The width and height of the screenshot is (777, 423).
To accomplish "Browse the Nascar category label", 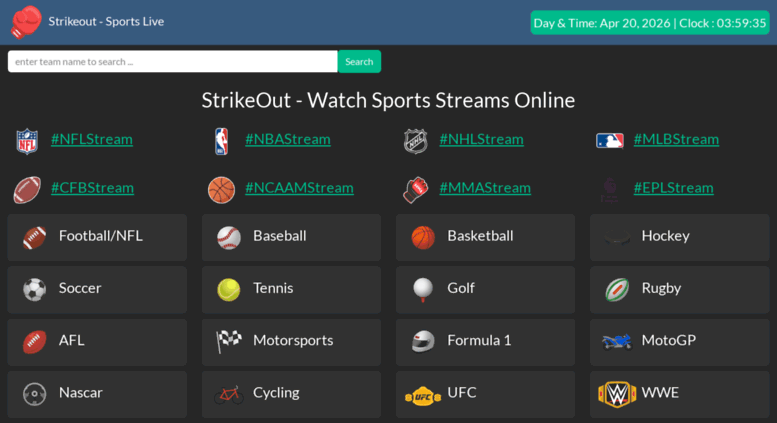I will [x=80, y=393].
